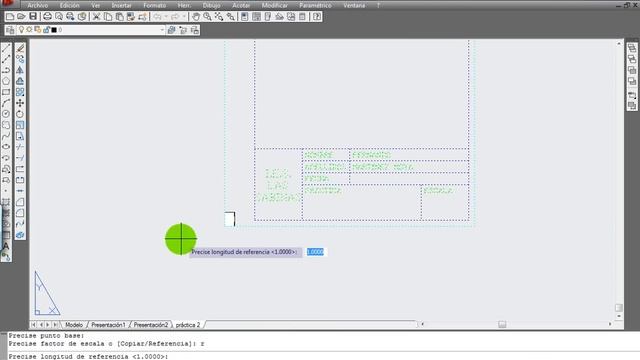The height and width of the screenshot is (360, 640).
Task: Cut selection with scissors icon
Action: click(96, 17)
